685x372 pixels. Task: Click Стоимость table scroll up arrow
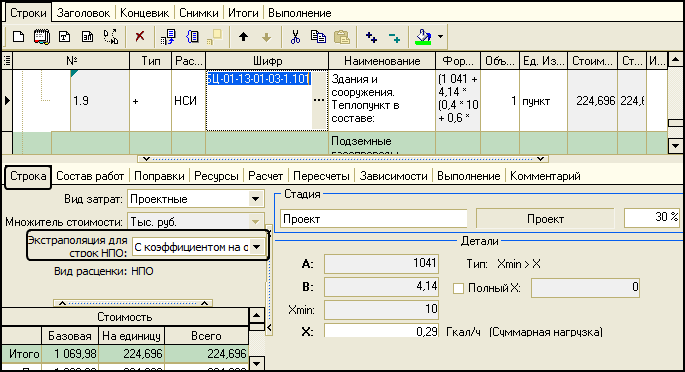[x=256, y=315]
